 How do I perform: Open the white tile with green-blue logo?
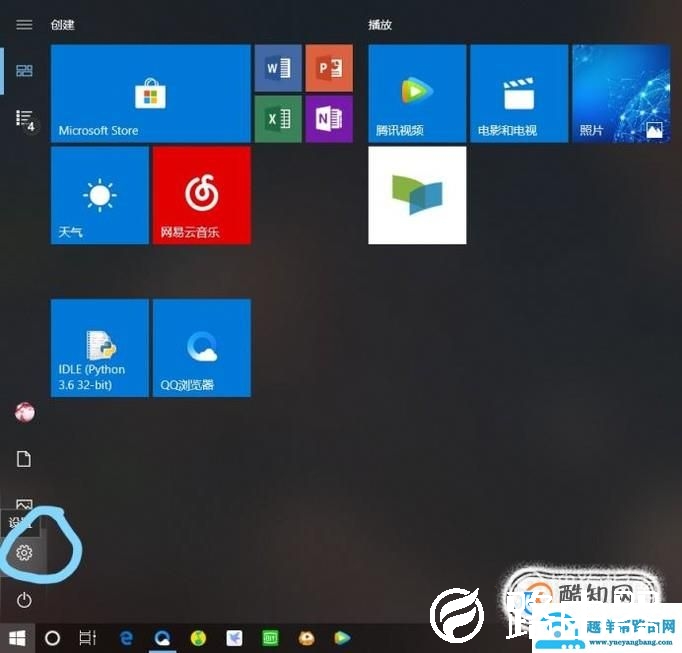click(417, 195)
